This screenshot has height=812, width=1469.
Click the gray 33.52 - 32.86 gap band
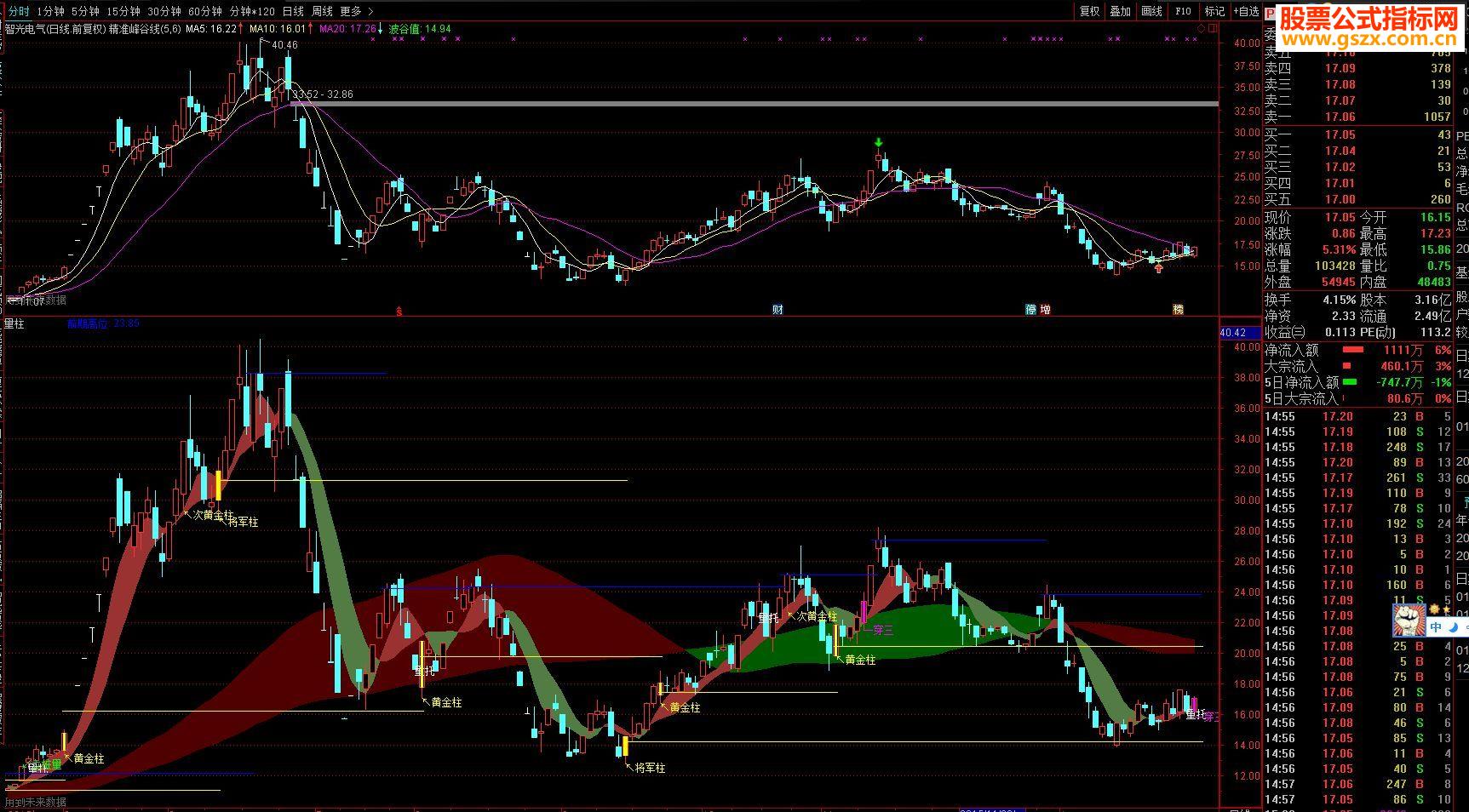pyautogui.click(x=755, y=104)
